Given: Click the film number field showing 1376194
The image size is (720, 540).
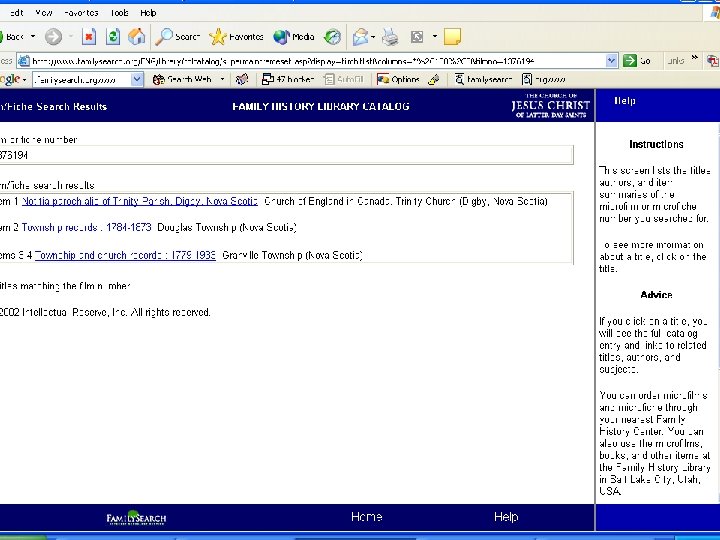Looking at the screenshot, I should click(x=286, y=155).
